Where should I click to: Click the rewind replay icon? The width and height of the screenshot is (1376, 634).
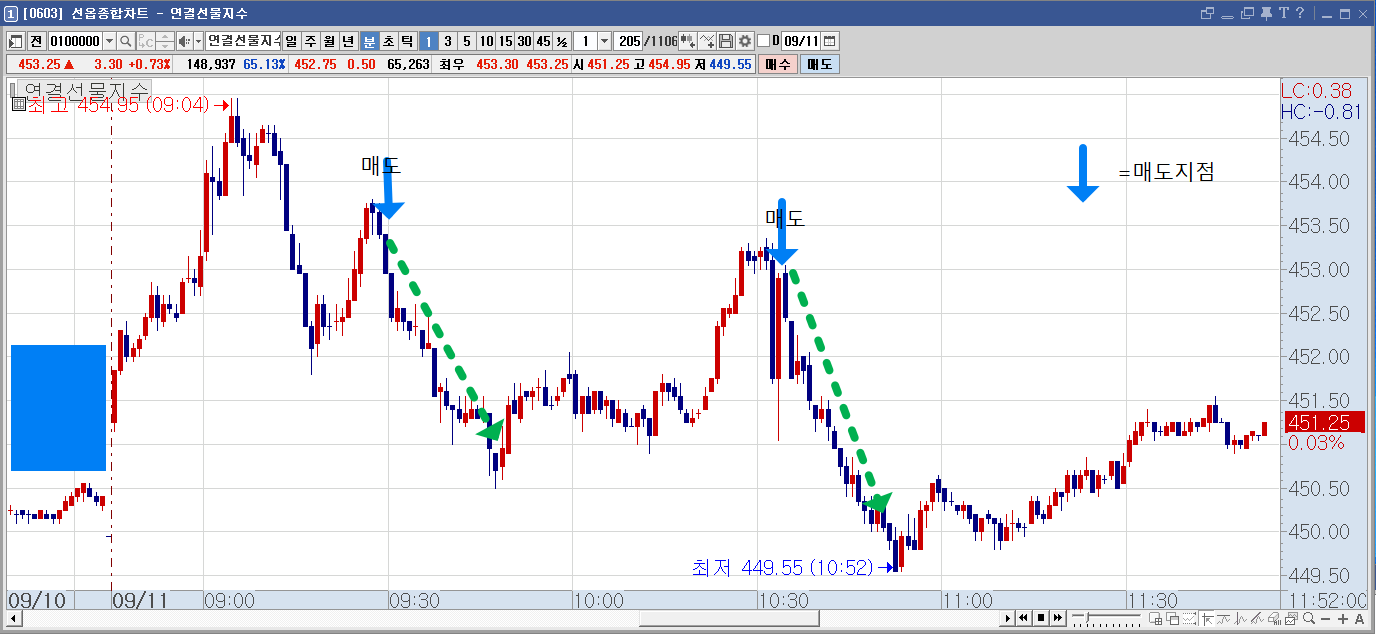(x=1024, y=619)
